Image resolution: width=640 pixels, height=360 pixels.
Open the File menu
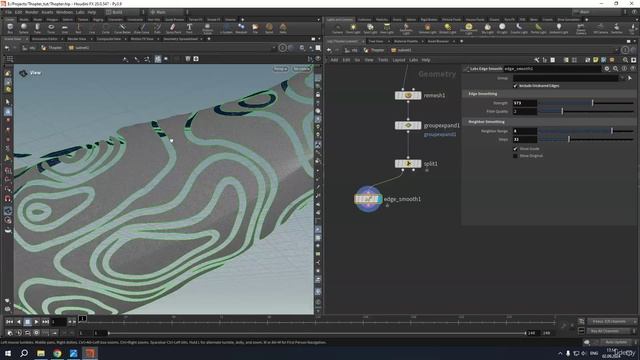(9, 12)
